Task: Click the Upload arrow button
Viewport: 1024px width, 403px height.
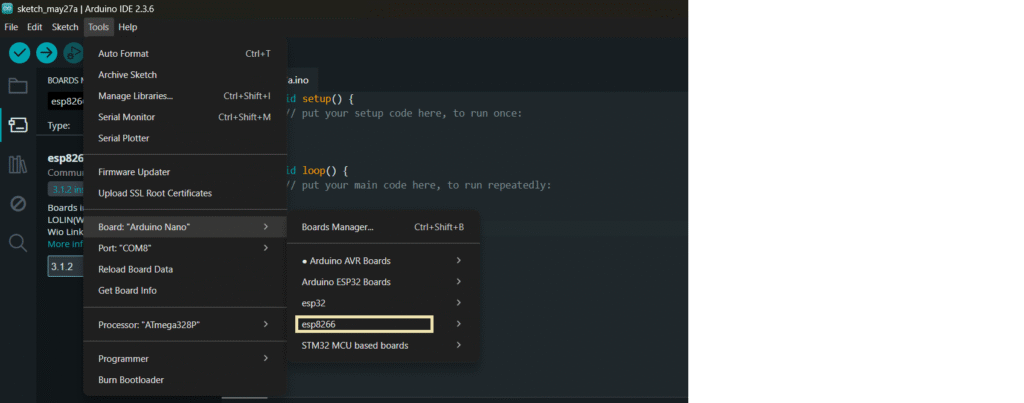Action: point(46,53)
